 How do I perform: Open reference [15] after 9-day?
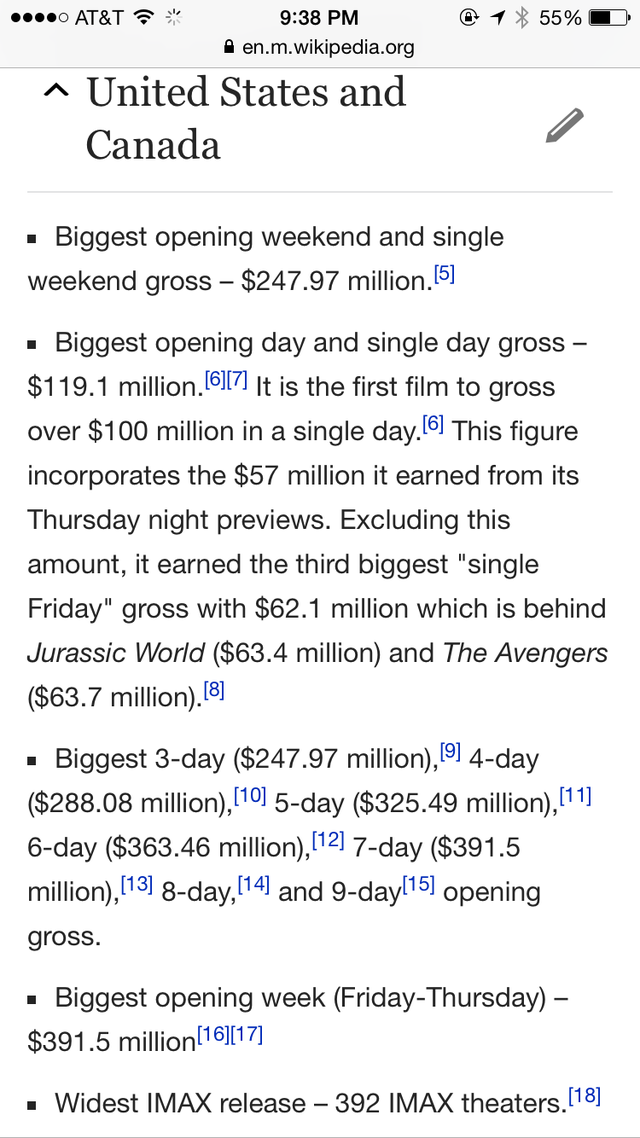click(x=418, y=885)
